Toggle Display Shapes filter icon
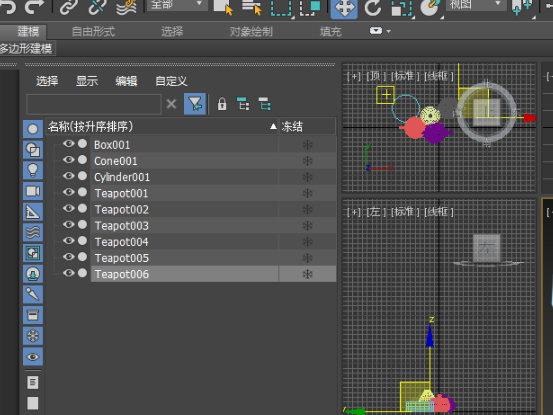553x415 pixels. tap(33, 150)
